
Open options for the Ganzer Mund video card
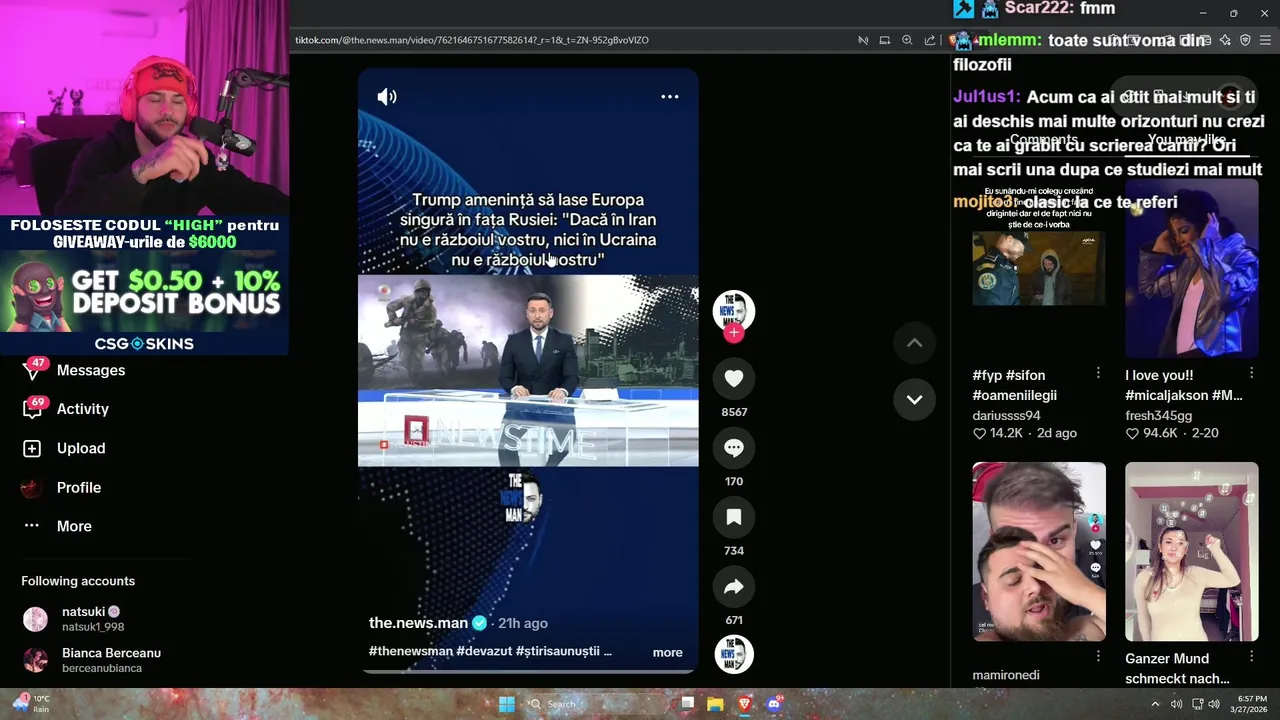click(1251, 656)
